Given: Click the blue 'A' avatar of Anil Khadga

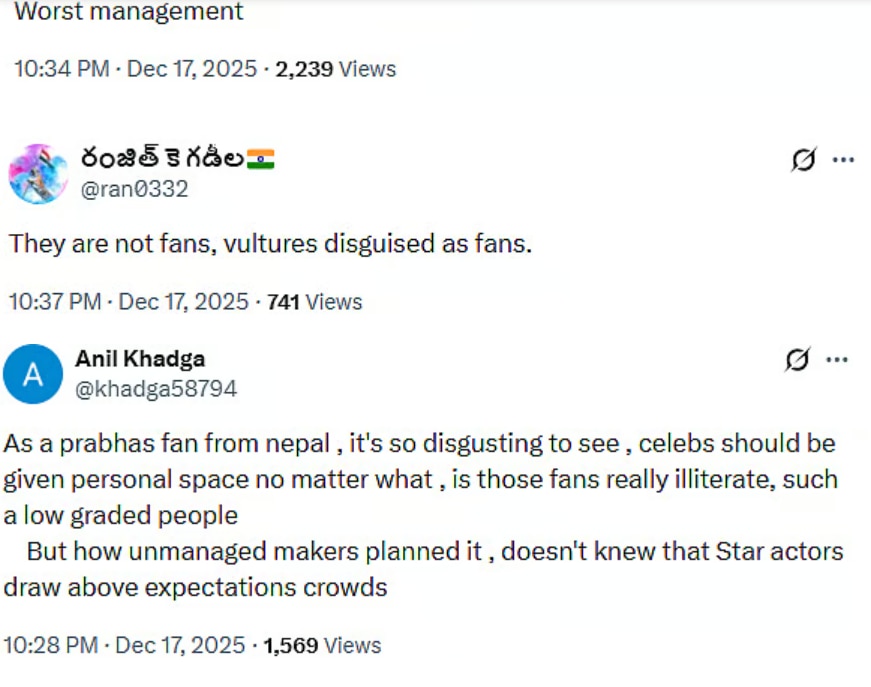Looking at the screenshot, I should [x=33, y=374].
